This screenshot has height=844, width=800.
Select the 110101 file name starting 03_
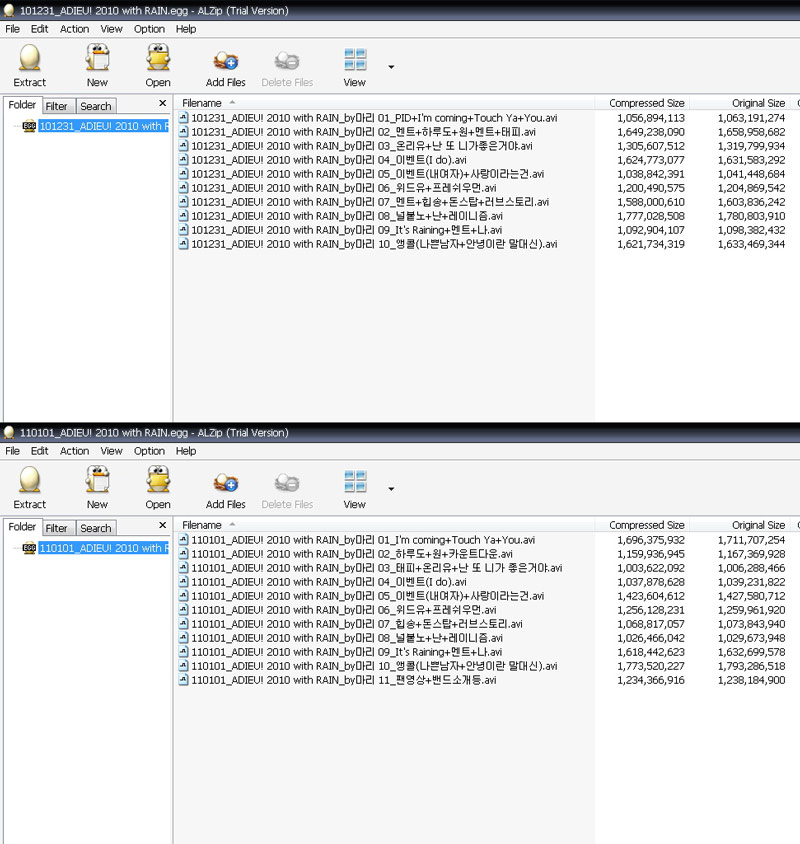click(x=377, y=568)
